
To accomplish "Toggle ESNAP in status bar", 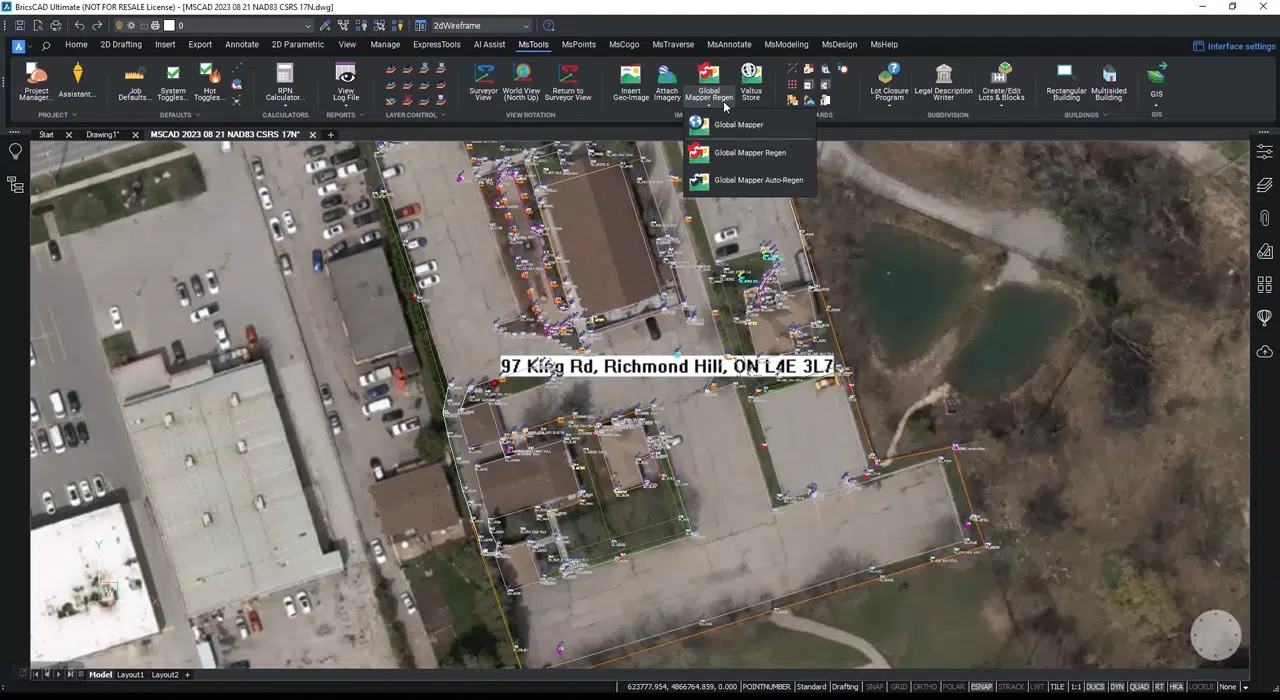I will (981, 687).
